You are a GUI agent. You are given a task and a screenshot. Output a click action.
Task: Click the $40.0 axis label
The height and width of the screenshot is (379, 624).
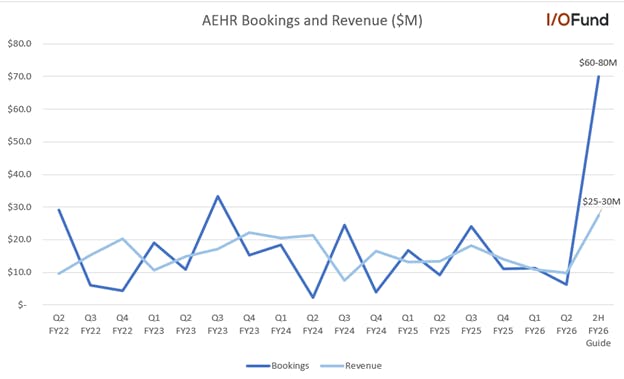point(20,174)
